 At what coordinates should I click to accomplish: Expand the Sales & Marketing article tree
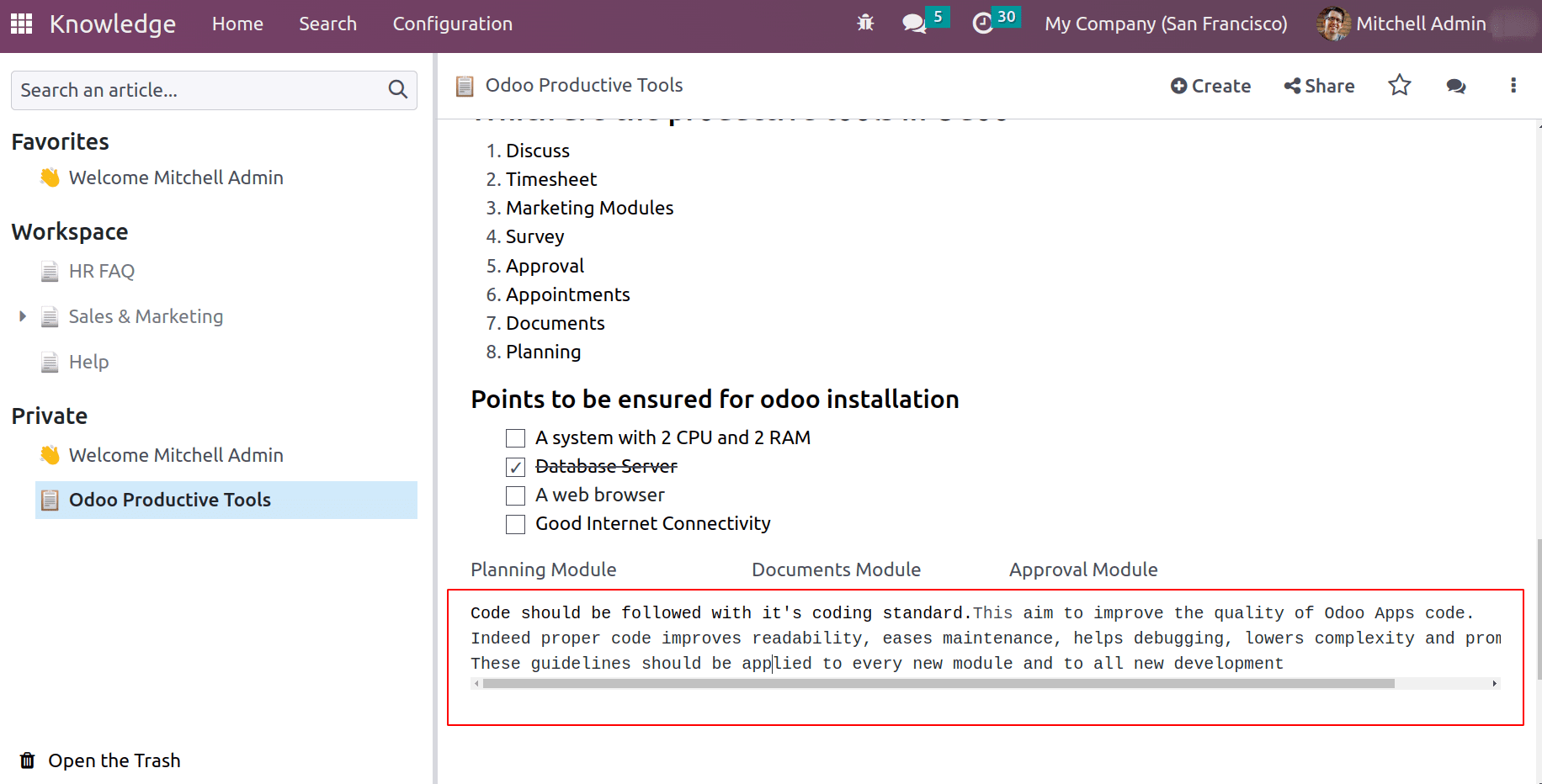click(23, 316)
